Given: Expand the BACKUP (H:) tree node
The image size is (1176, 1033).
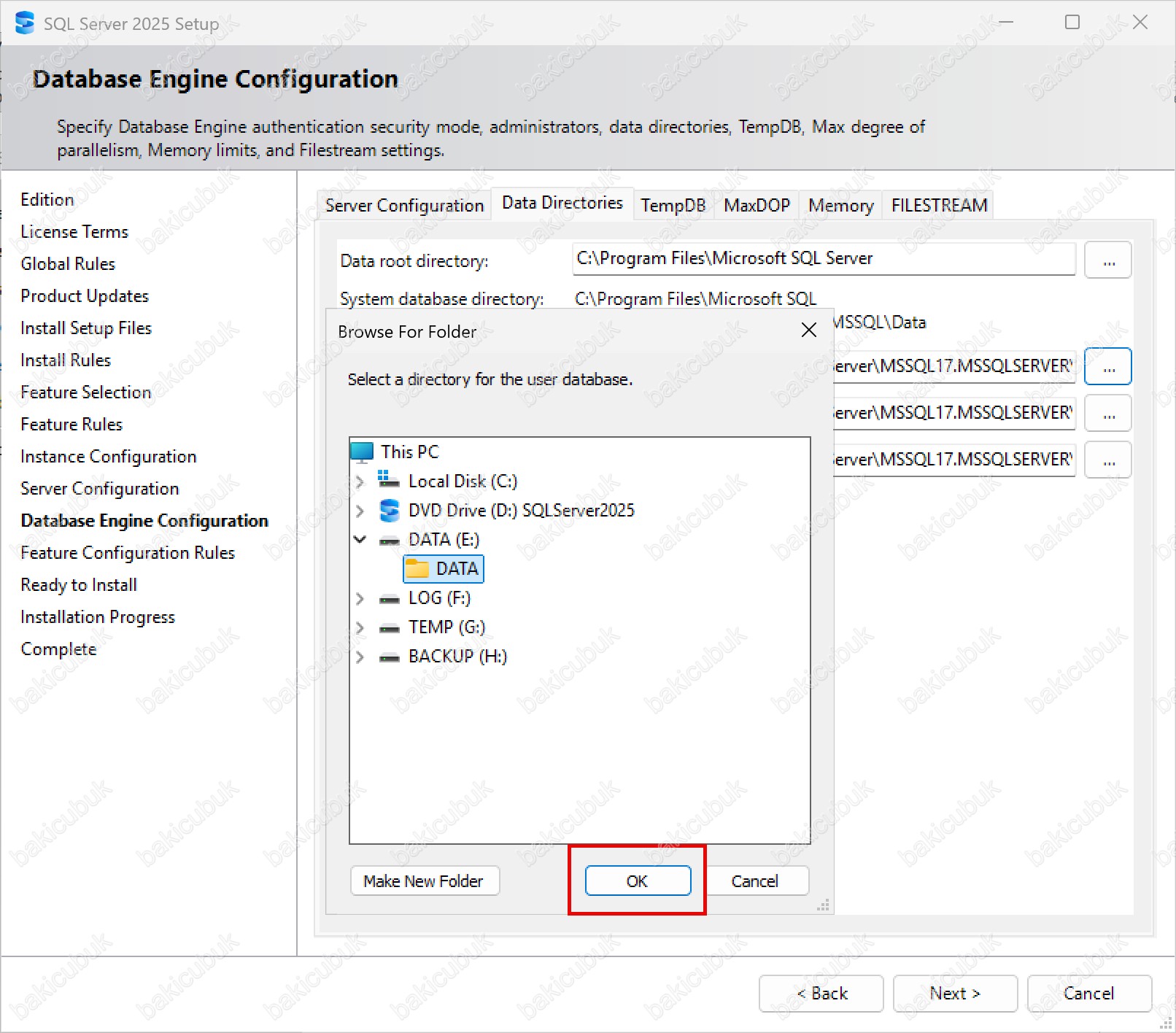Looking at the screenshot, I should click(x=360, y=657).
